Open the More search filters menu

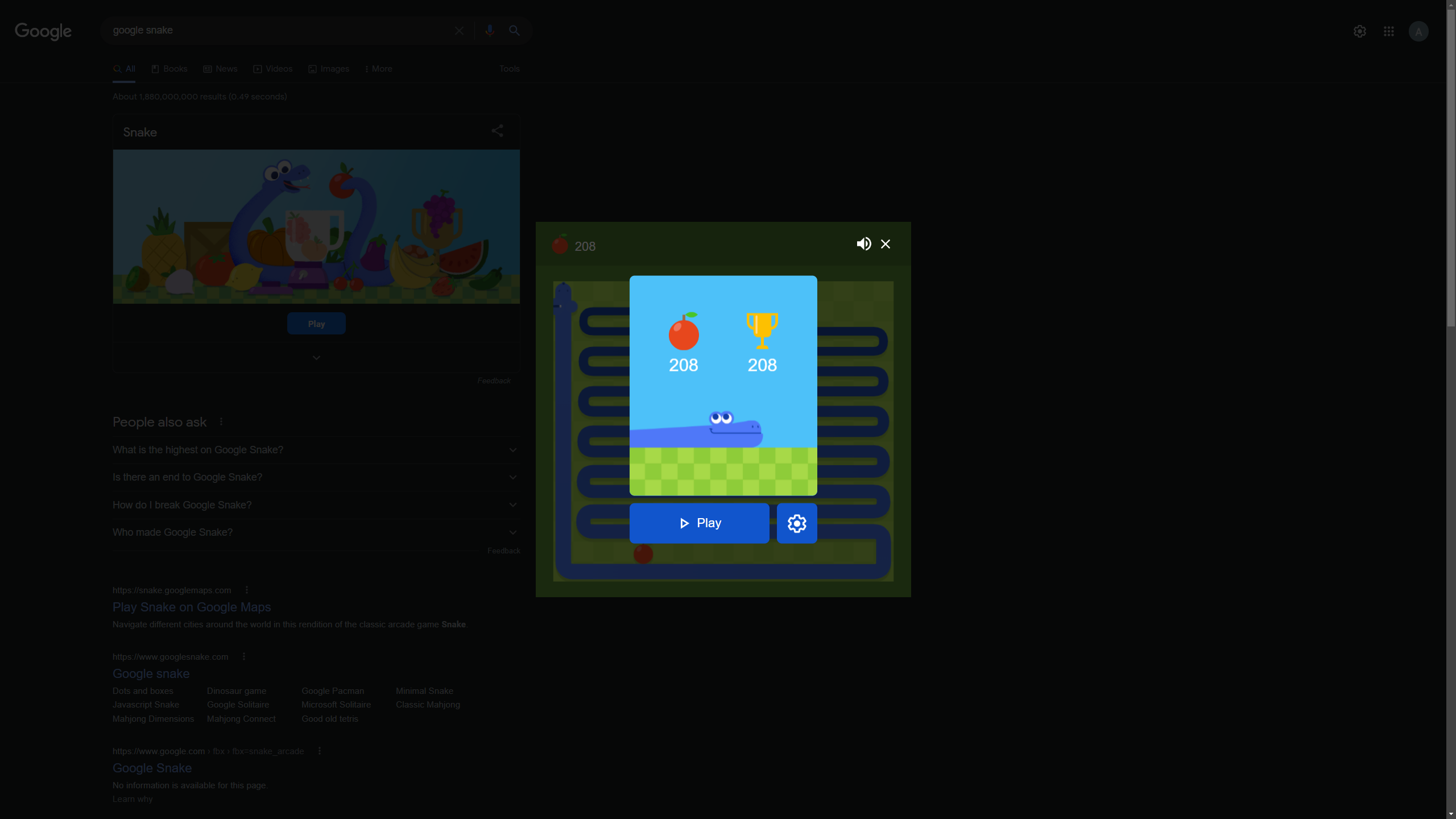tap(378, 69)
